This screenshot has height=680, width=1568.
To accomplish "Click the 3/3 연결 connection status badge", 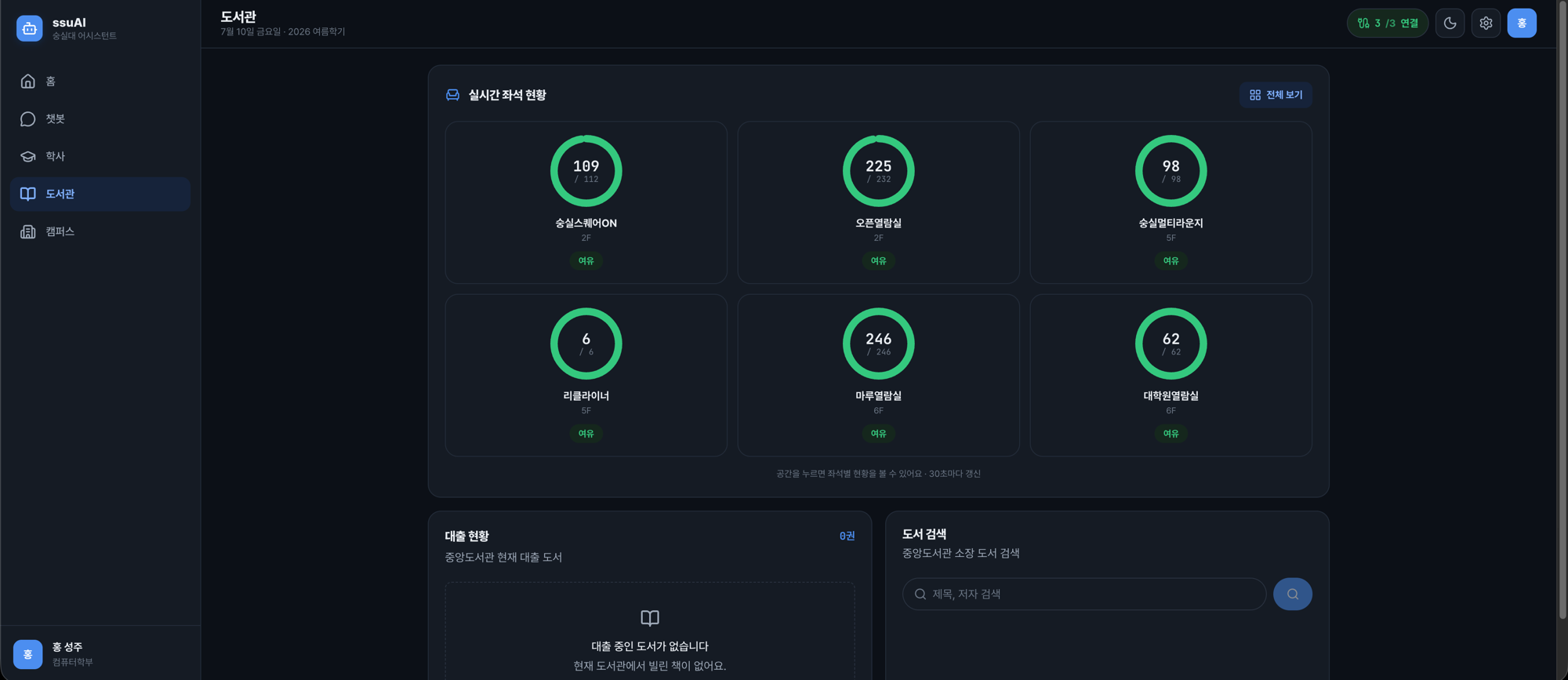I will (1388, 24).
